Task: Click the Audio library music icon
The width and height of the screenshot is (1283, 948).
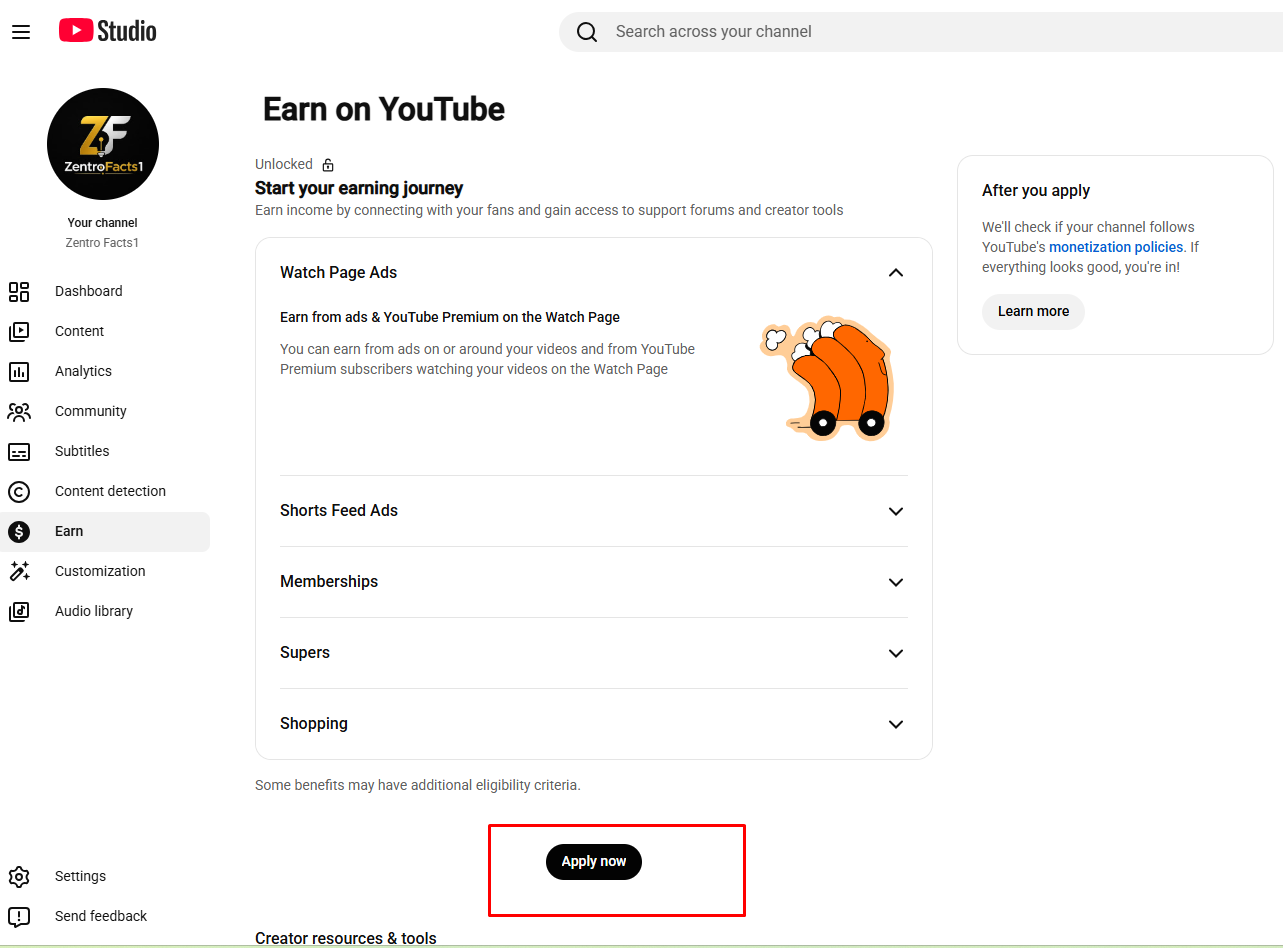Action: [x=19, y=611]
